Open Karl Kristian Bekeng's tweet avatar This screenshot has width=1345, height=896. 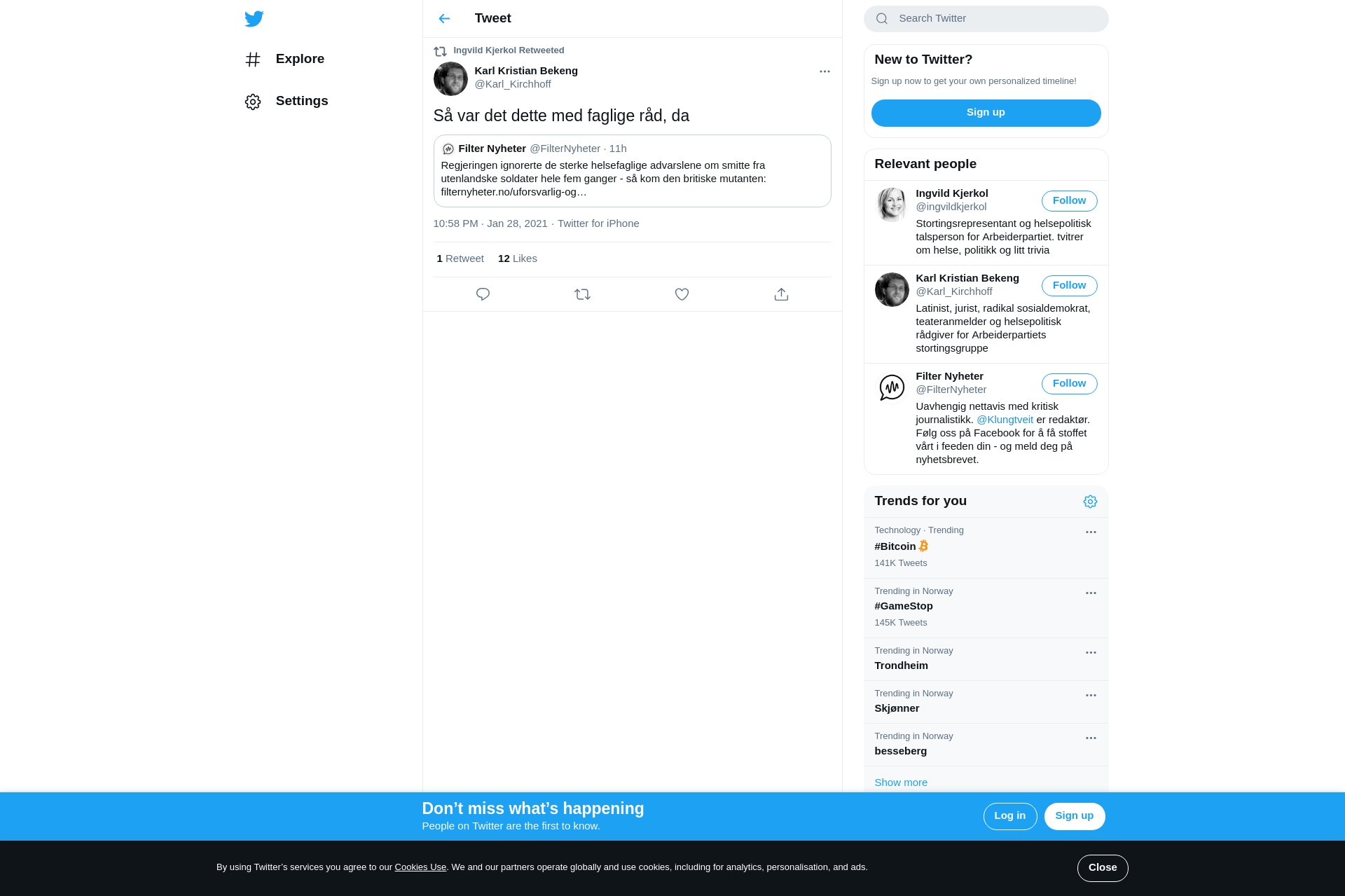[x=450, y=78]
